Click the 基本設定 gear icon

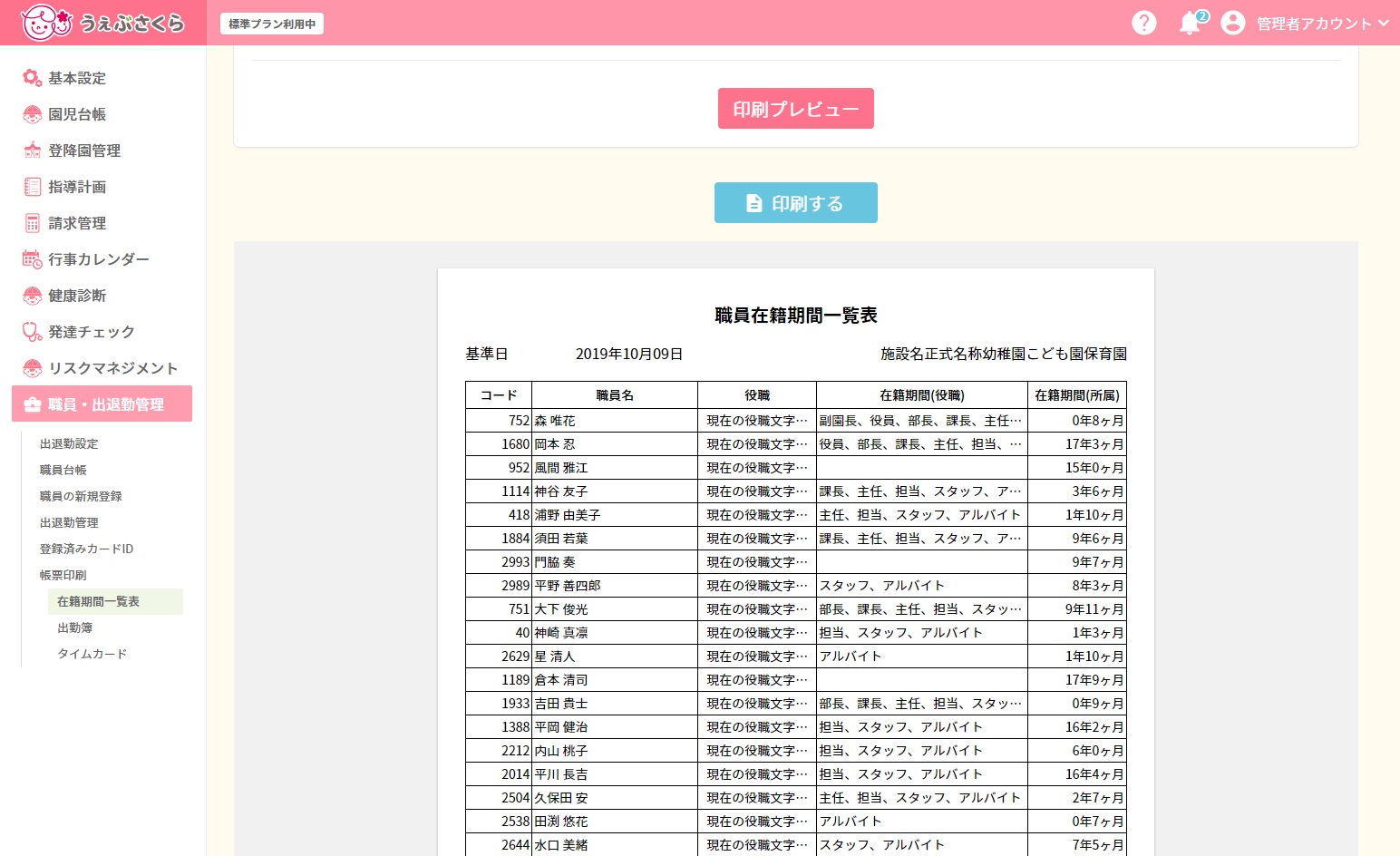pos(33,78)
